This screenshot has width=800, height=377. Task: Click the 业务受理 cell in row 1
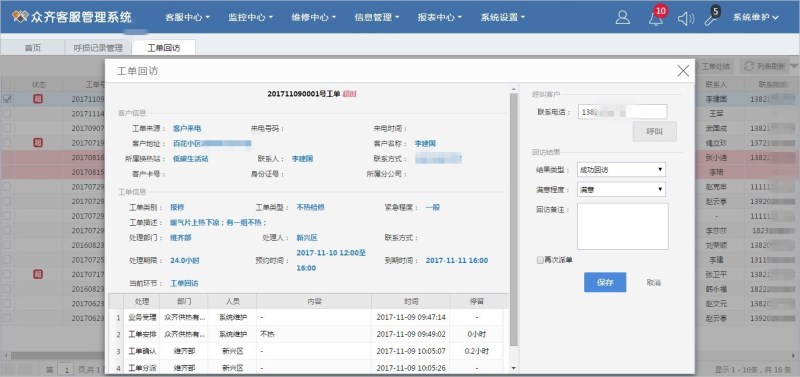point(142,317)
